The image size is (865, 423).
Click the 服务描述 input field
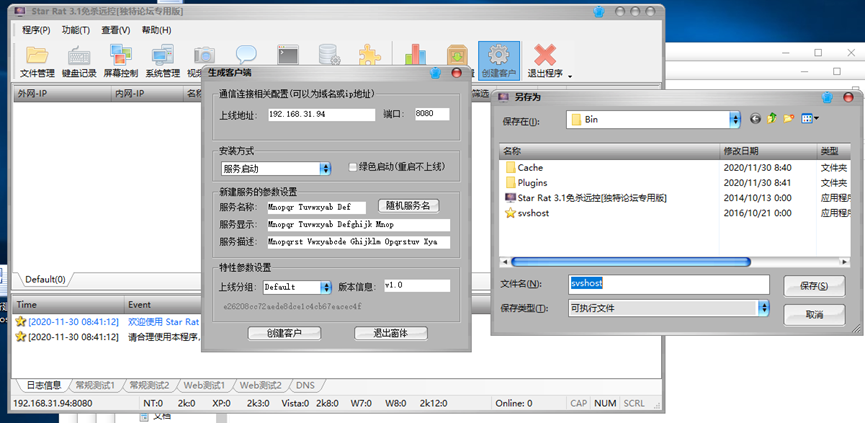359,242
